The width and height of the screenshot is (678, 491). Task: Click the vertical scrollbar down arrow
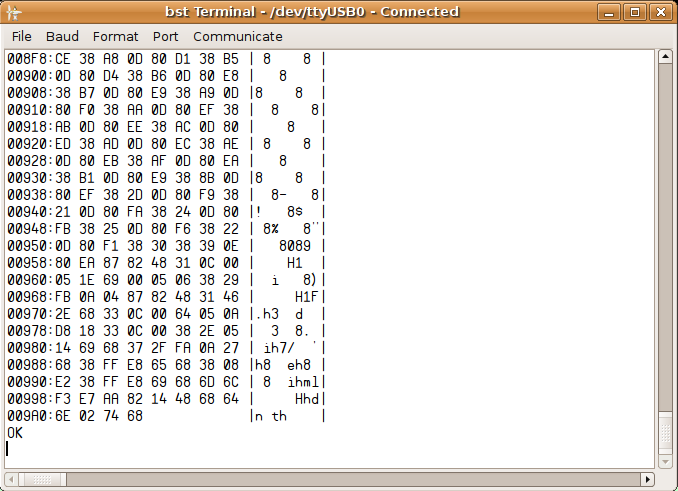point(665,462)
